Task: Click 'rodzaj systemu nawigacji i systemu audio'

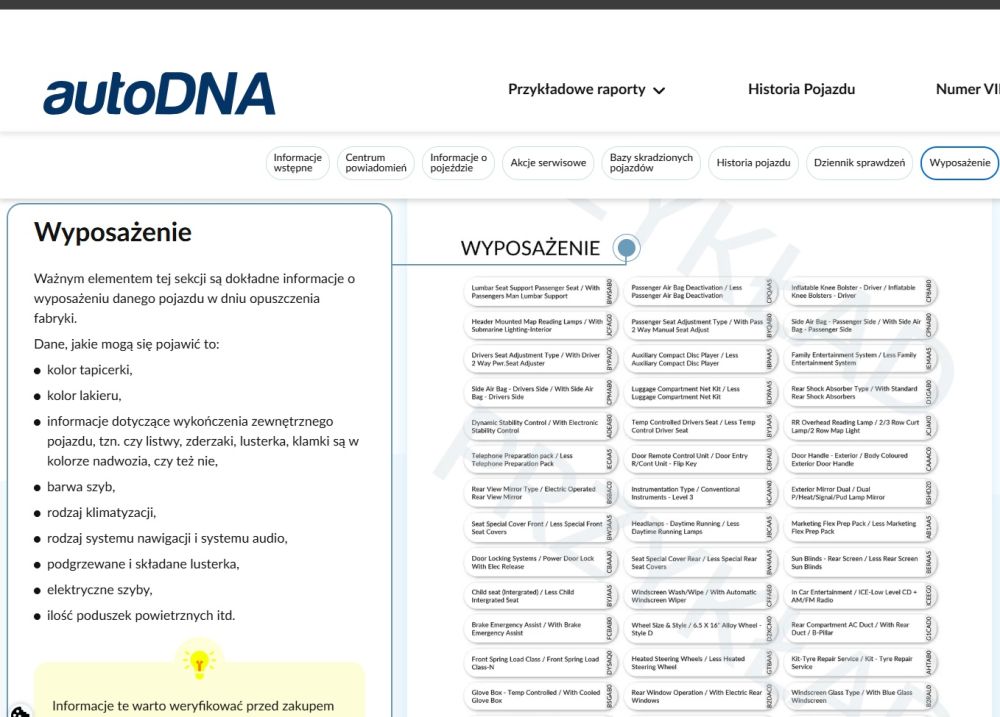Action: pyautogui.click(x=167, y=538)
